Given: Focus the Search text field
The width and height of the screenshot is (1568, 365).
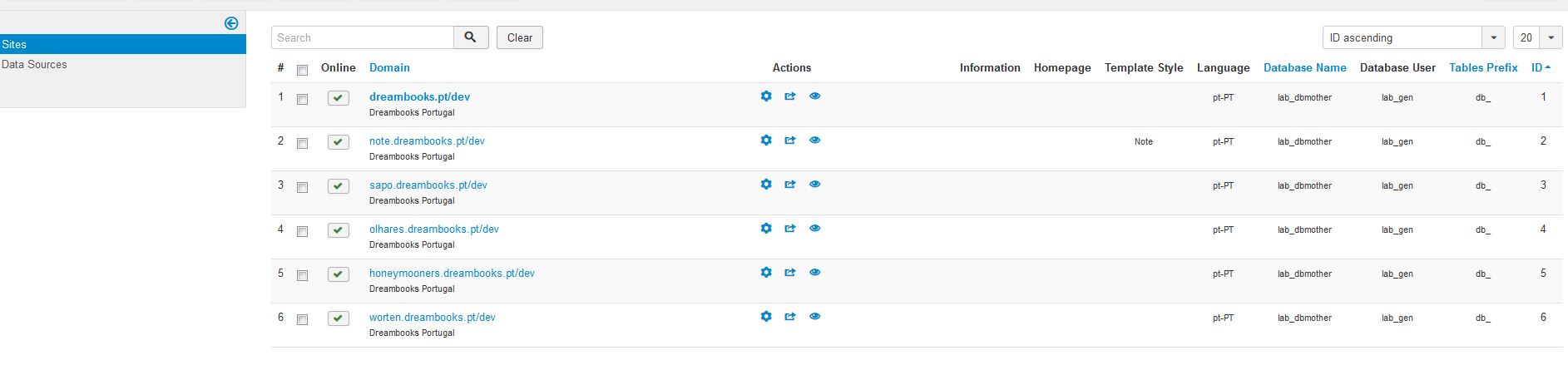Looking at the screenshot, I should (x=363, y=37).
